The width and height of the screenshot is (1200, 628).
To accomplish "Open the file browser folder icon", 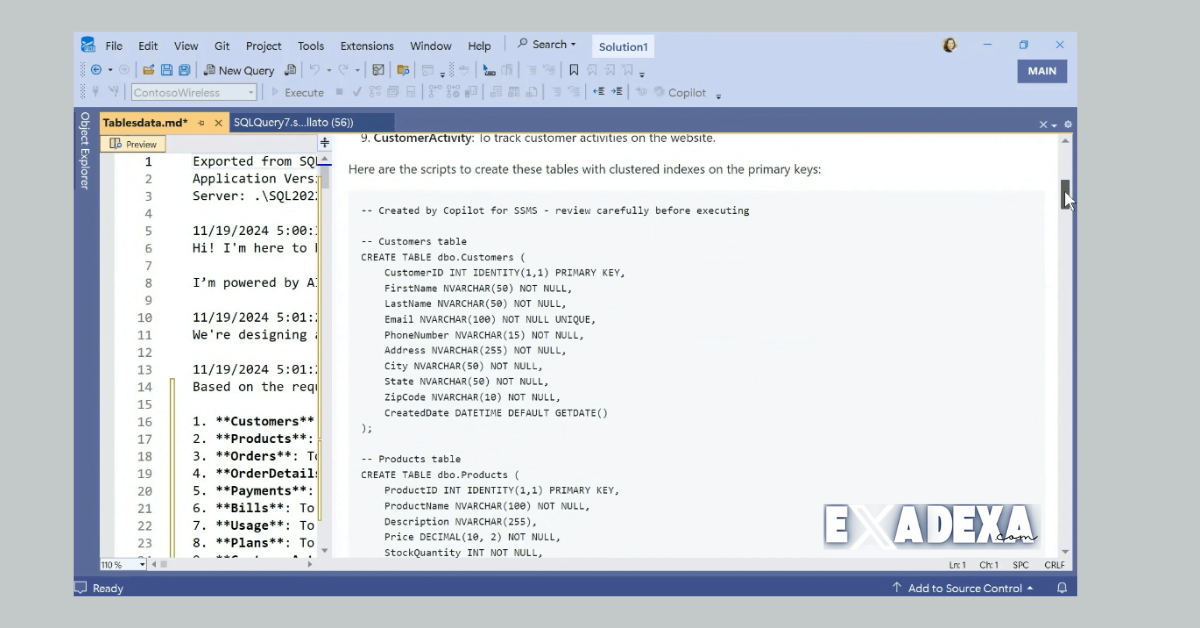I will [147, 69].
